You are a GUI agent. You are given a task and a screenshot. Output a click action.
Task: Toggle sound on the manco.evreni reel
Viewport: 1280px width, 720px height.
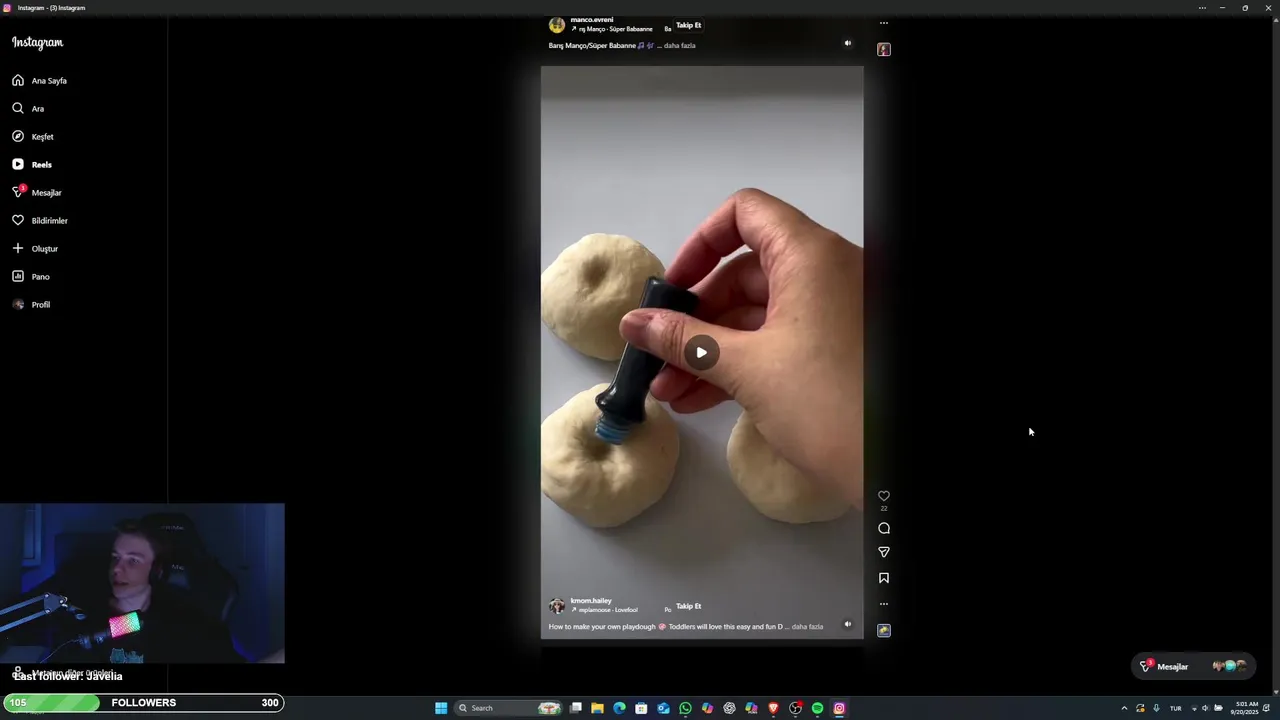coord(847,43)
